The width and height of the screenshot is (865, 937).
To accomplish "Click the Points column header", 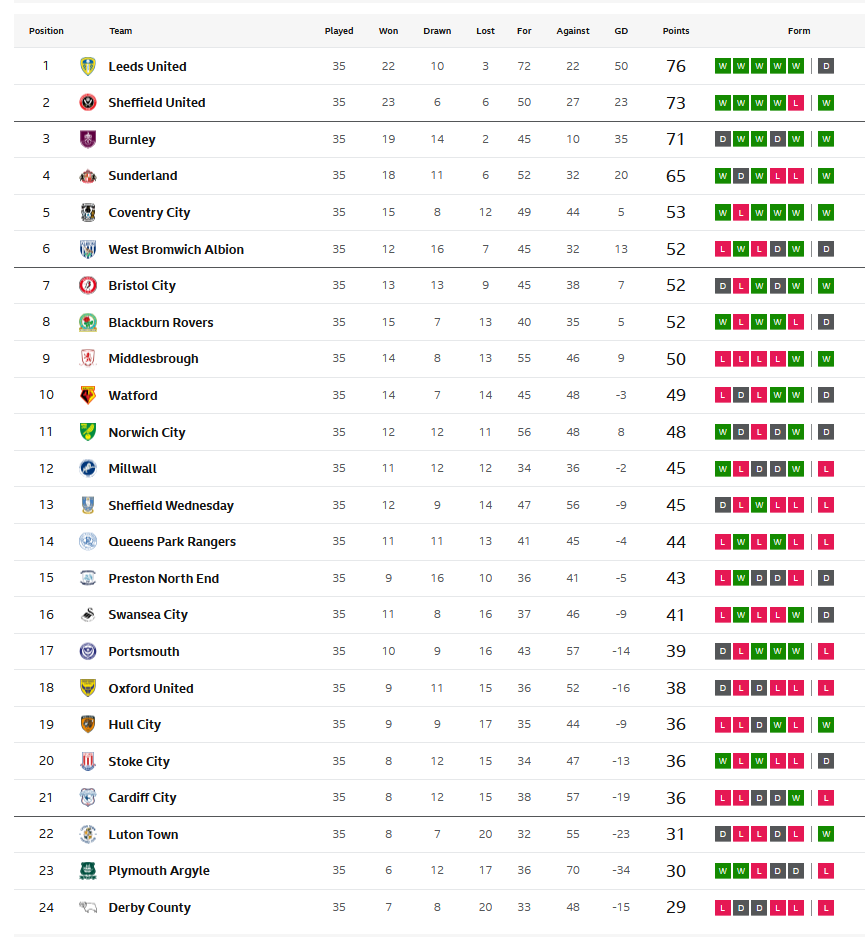I will (676, 31).
